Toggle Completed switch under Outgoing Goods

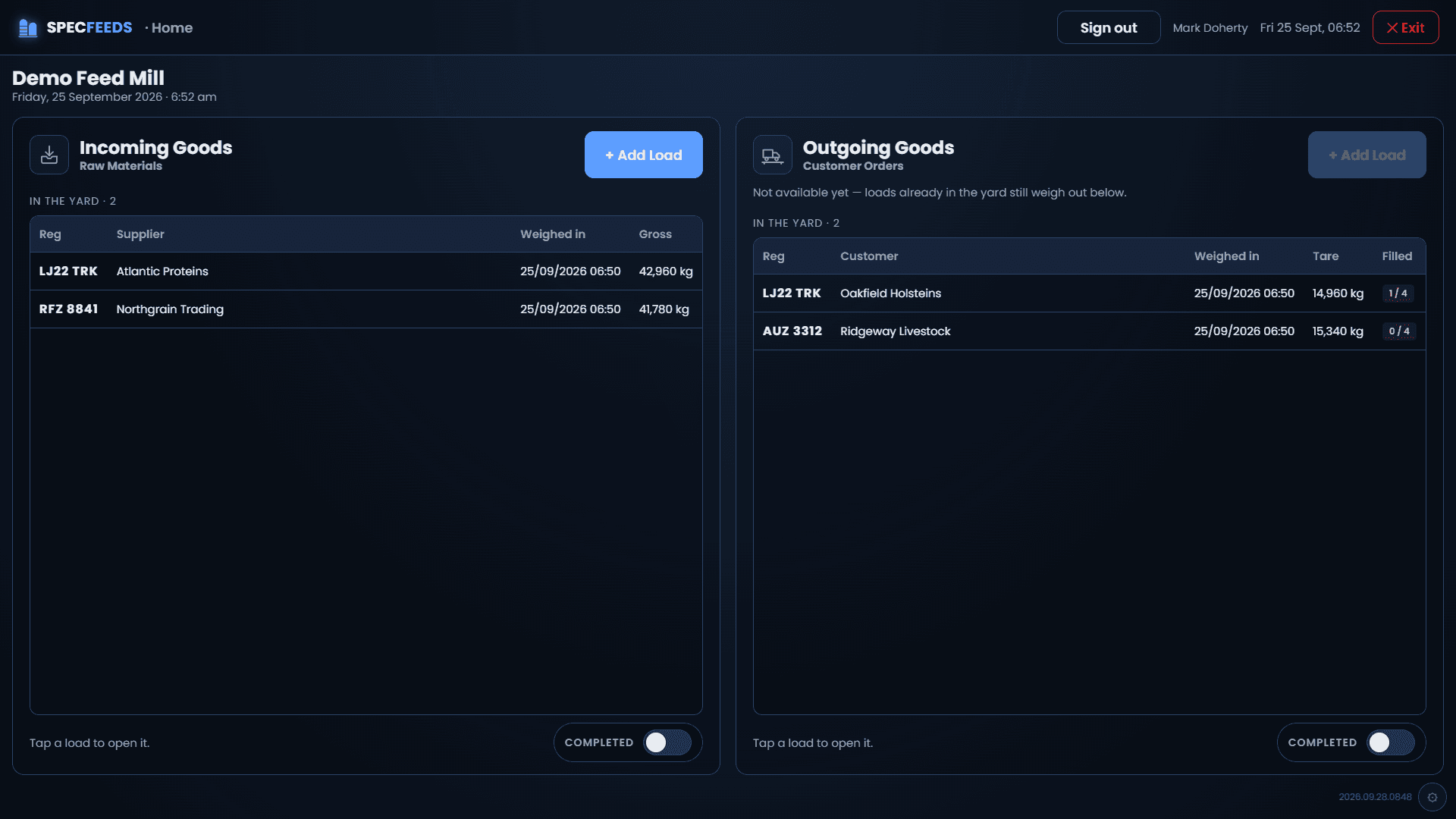(1391, 742)
